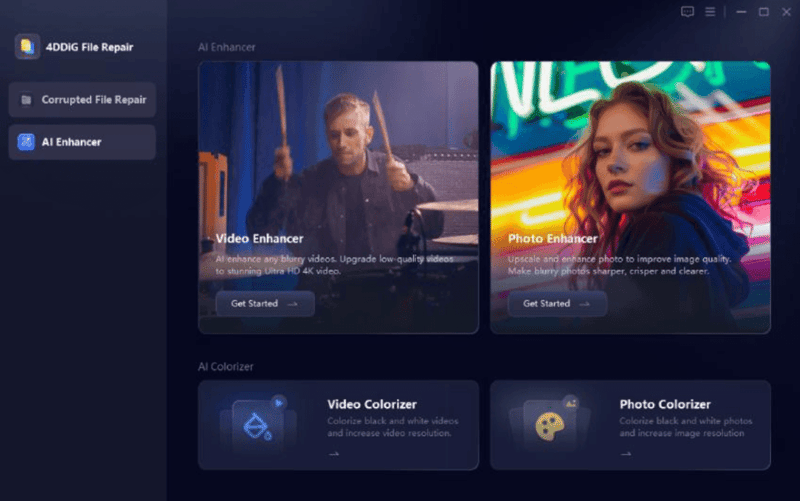Viewport: 800px width, 501px height.
Task: Click the arrow under Photo Colorizer description
Action: 625,453
